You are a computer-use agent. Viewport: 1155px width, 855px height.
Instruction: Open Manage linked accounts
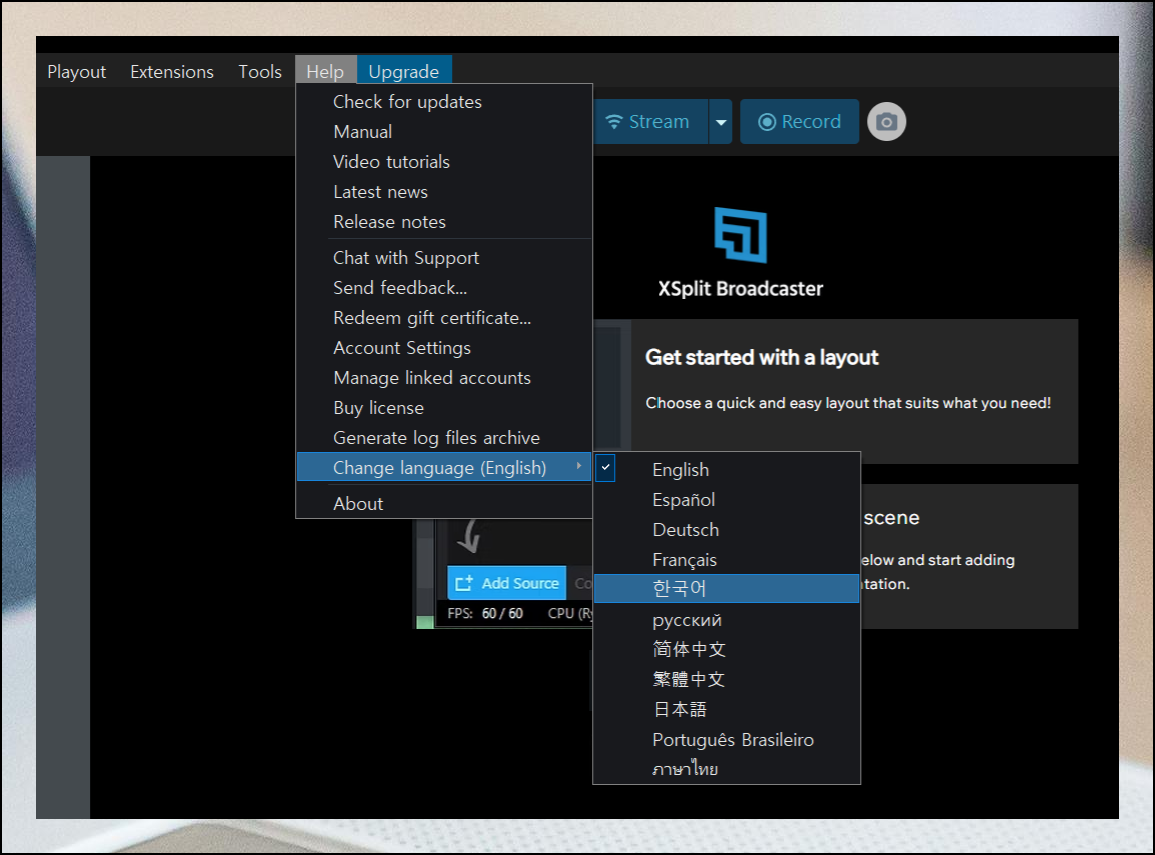444,378
